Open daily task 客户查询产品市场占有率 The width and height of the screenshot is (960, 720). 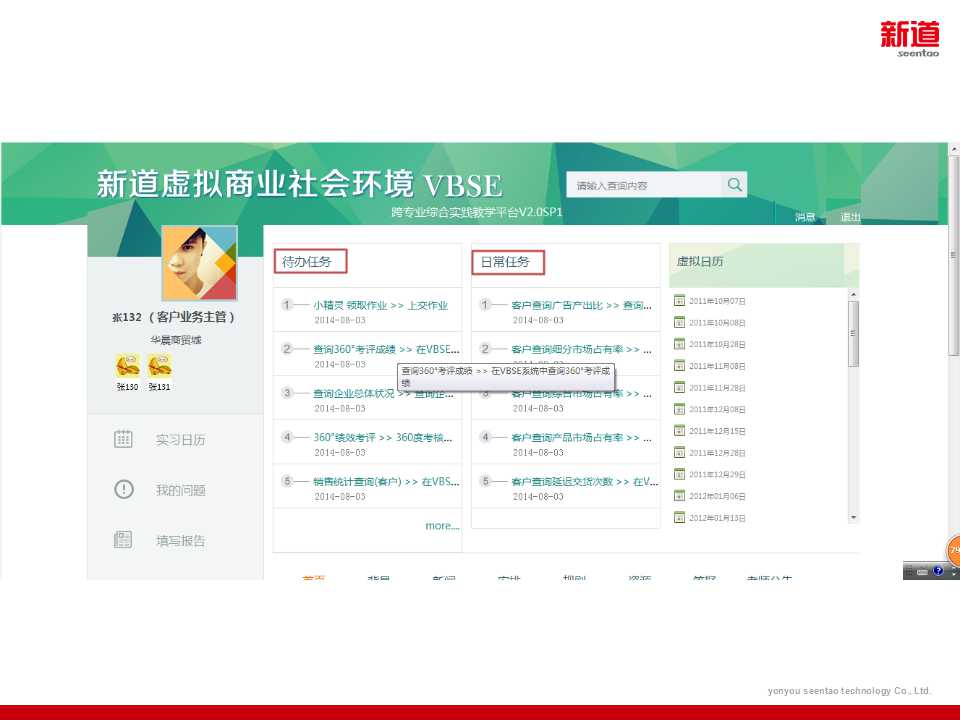[581, 437]
